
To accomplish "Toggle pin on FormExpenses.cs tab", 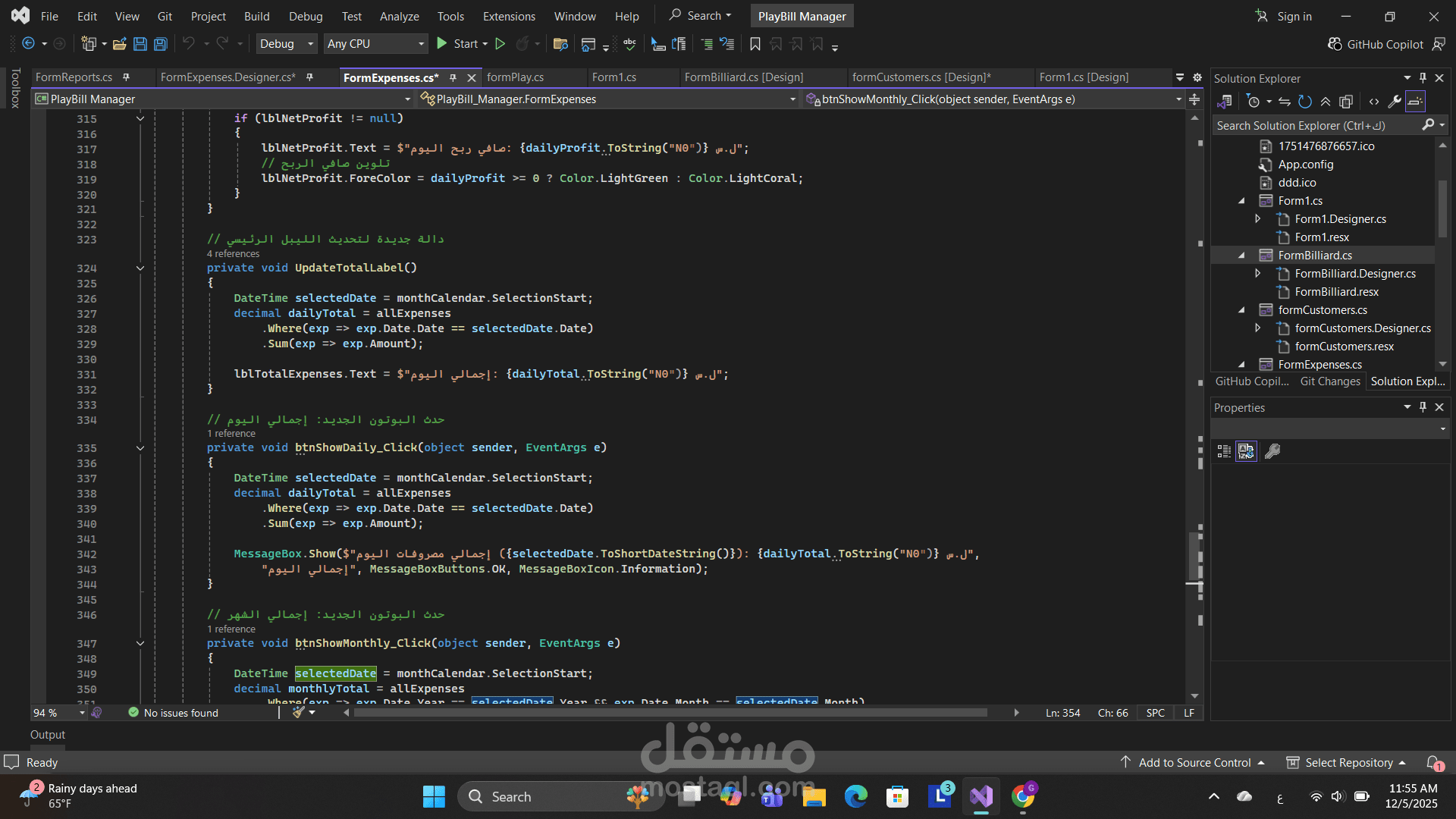I will click(453, 77).
